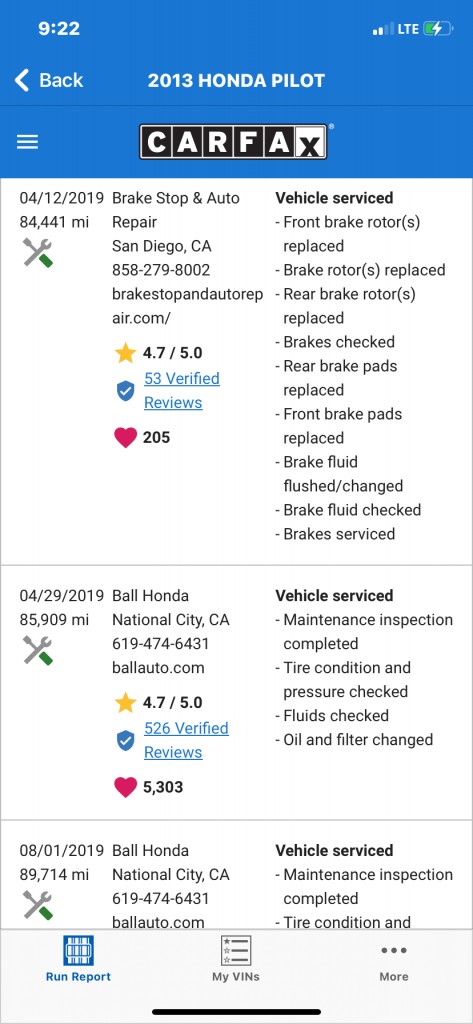Go Back to previous screen
Screen dimensions: 473x1024
49,80
